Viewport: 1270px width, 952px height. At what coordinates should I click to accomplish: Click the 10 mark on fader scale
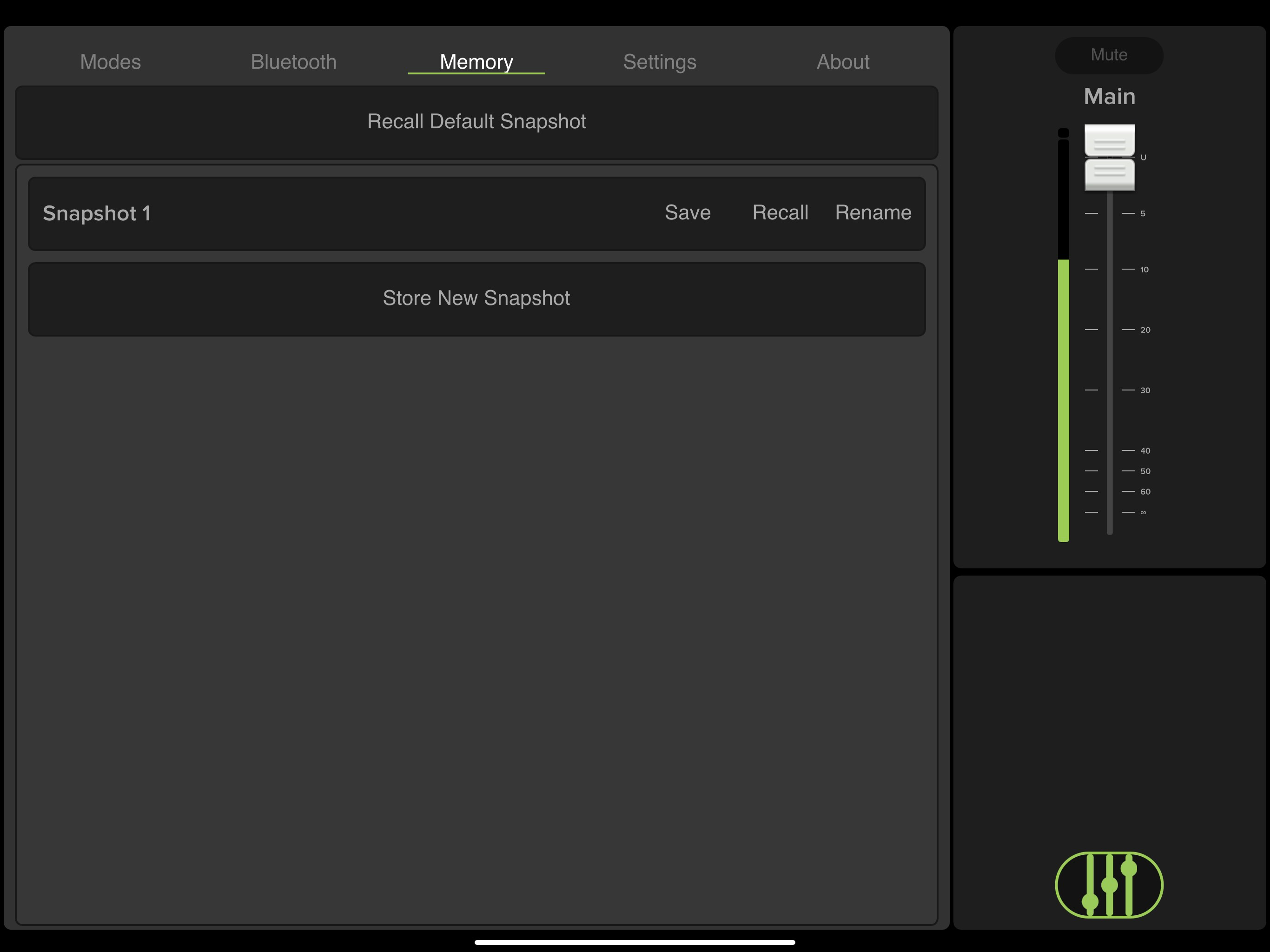click(x=1144, y=269)
